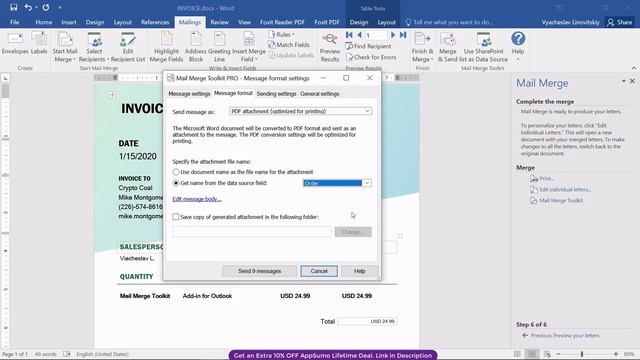Select Use document name radio option
Viewport: 640px width, 360px height.
176,172
